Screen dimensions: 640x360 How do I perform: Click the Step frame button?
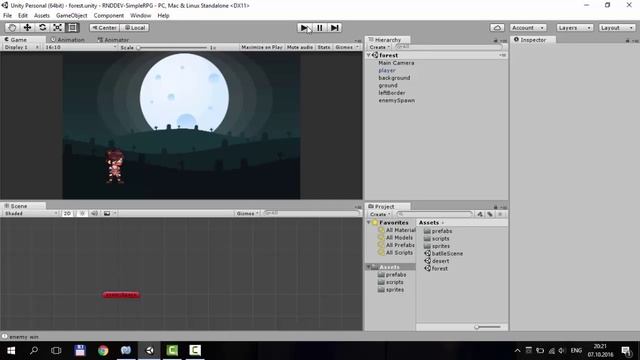[335, 28]
